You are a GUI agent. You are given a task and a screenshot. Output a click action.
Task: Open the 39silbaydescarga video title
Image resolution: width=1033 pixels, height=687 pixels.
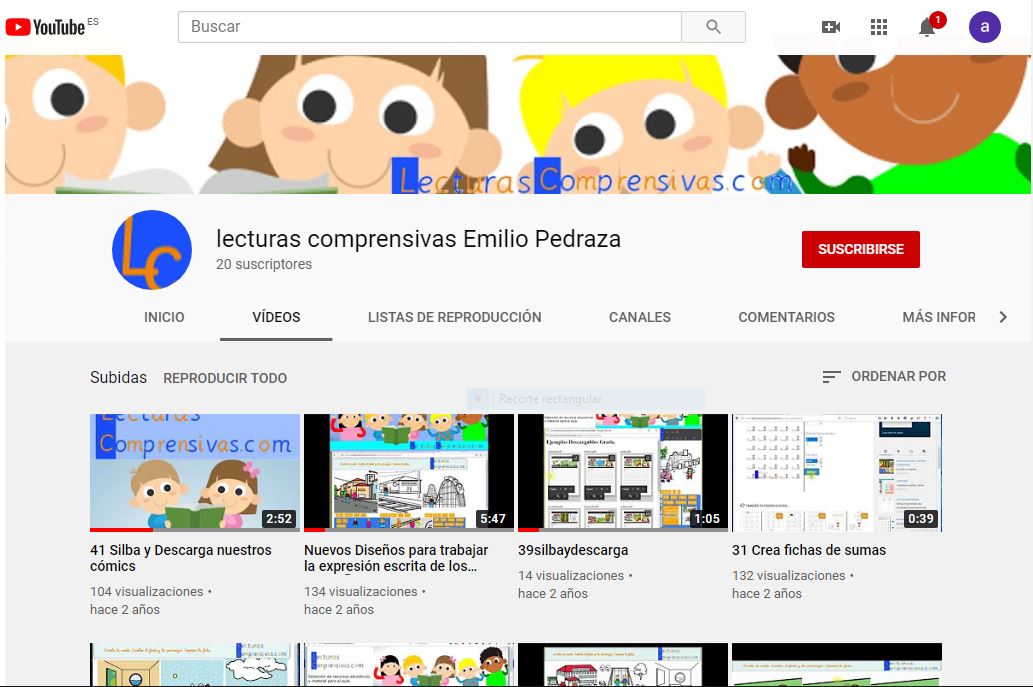tap(573, 550)
